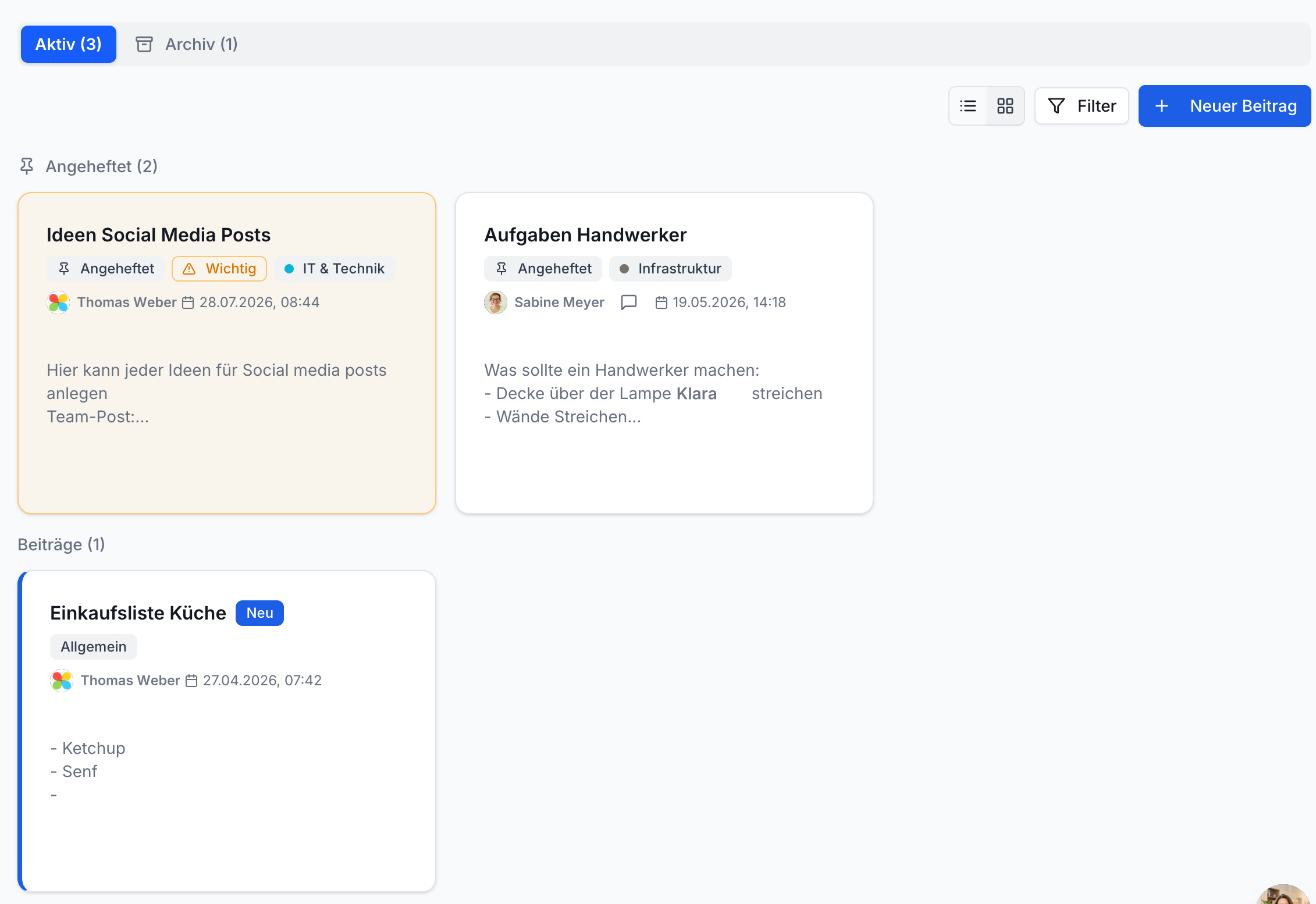Click Sabine Meyer's avatar photo
The image size is (1316, 904).
coord(496,302)
